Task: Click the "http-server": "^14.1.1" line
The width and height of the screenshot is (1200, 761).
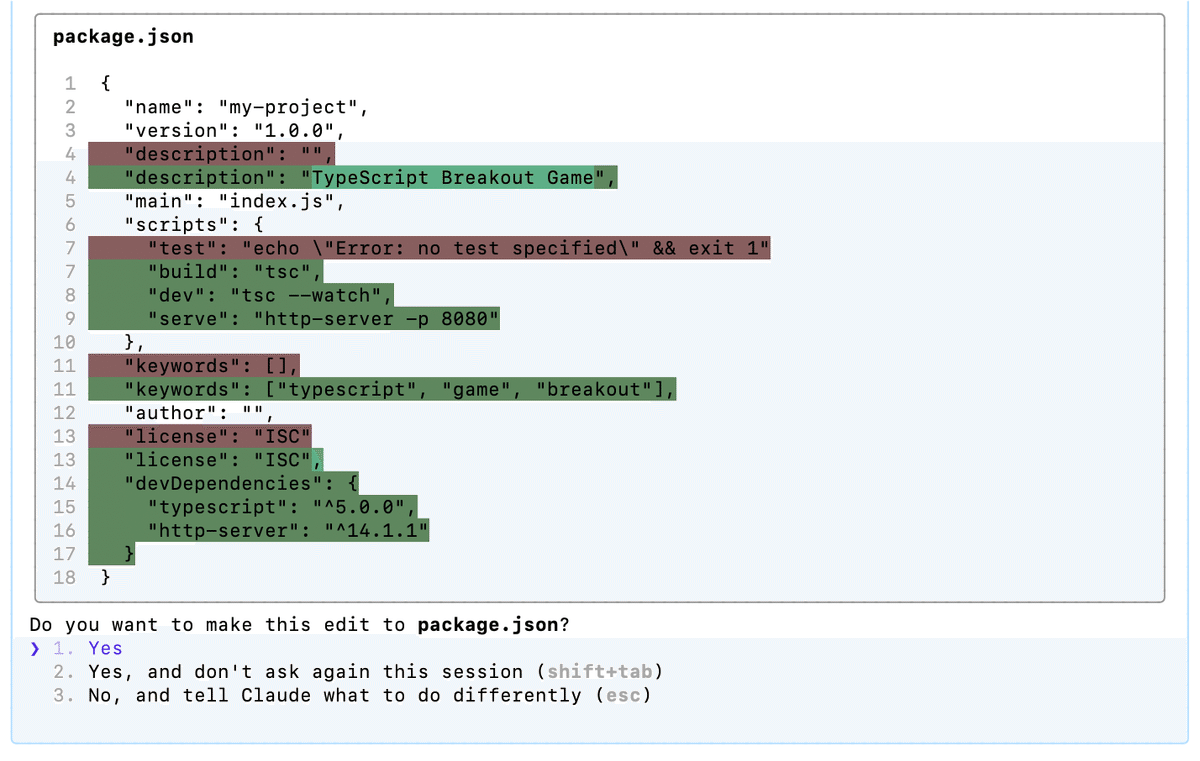Action: point(287,530)
